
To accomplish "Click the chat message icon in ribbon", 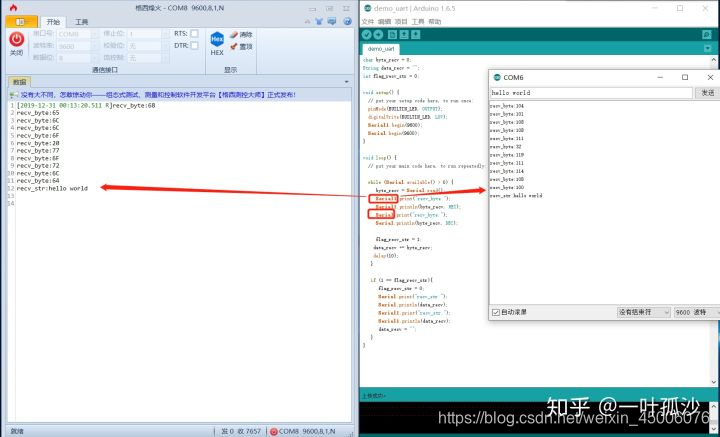I will (332, 21).
